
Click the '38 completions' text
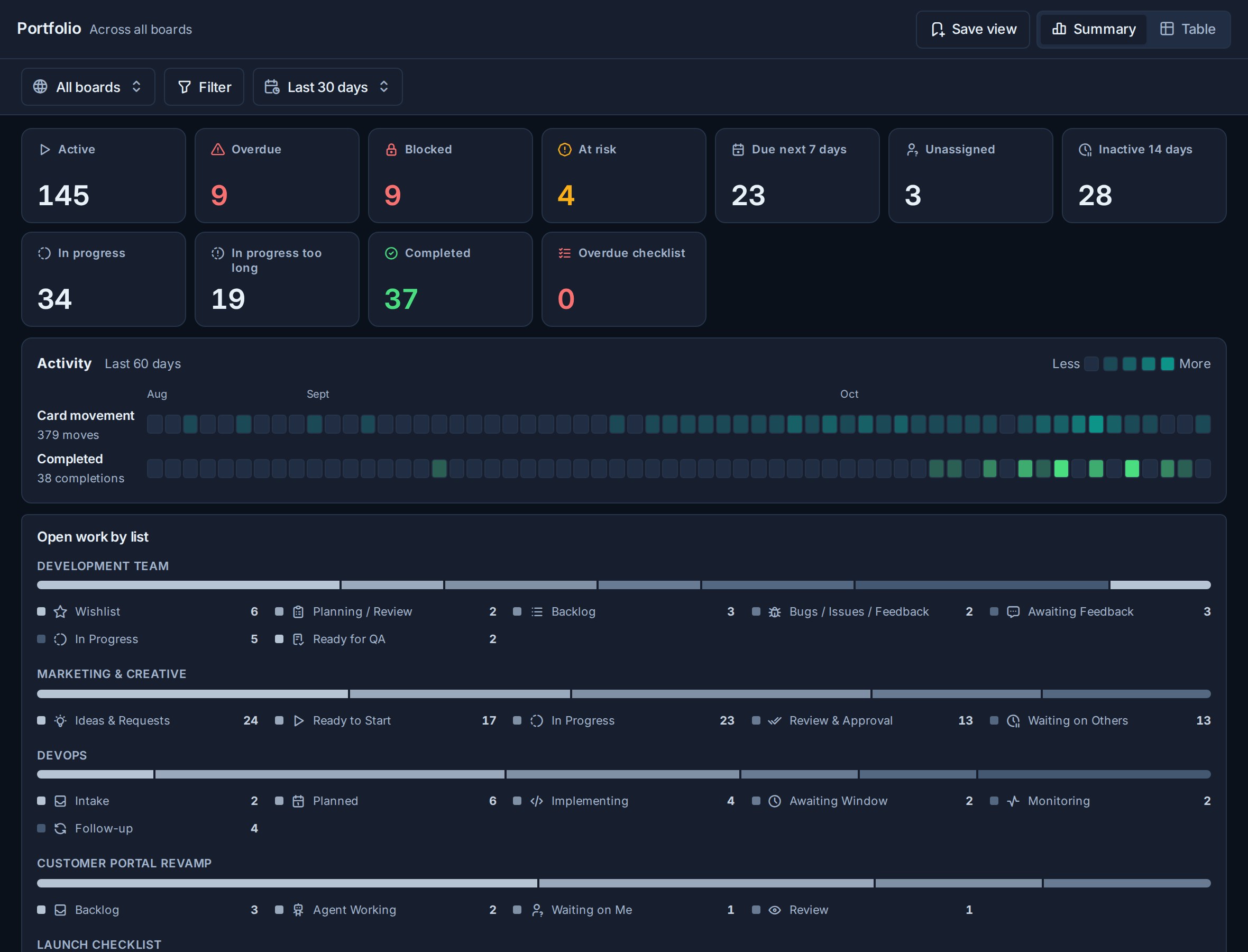[x=80, y=479]
